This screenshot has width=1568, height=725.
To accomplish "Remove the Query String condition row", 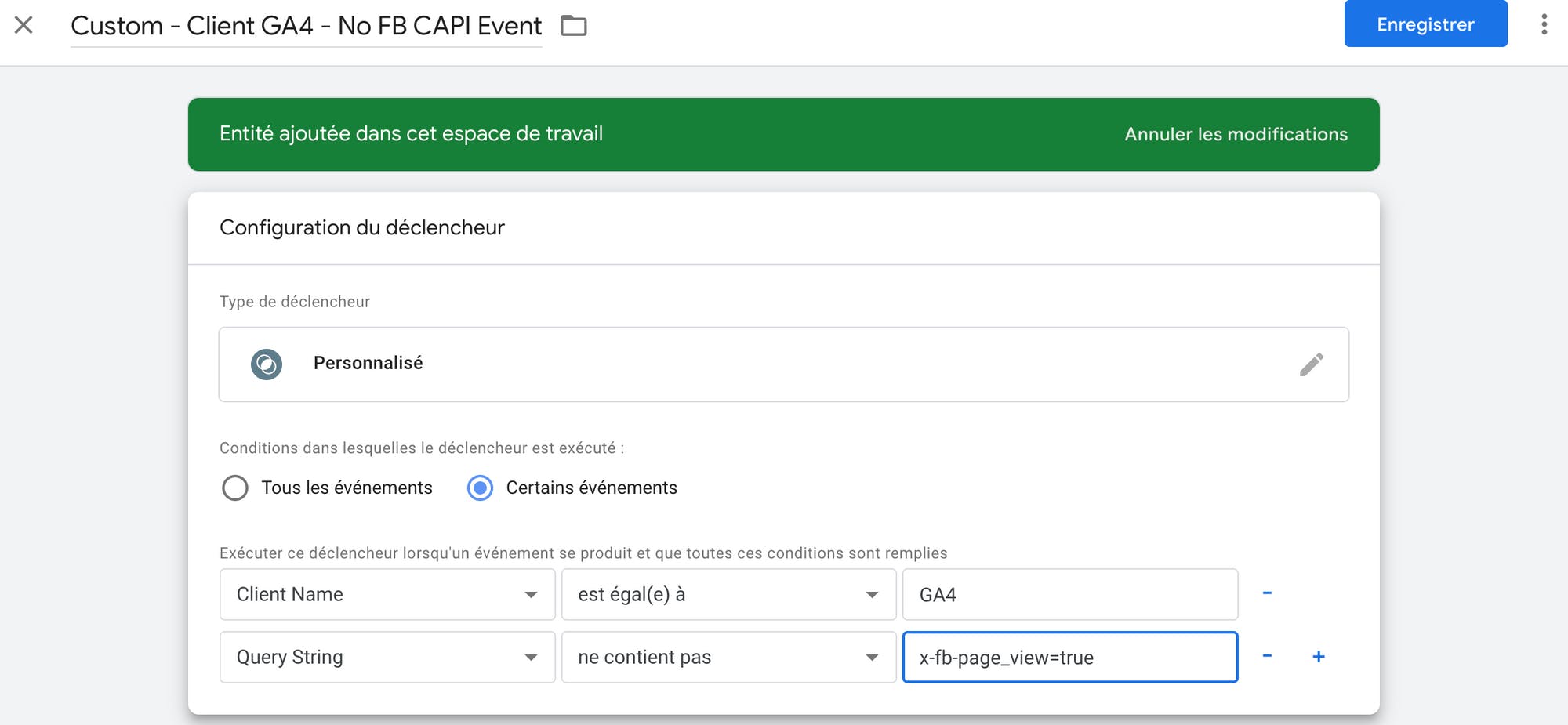I will (x=1267, y=656).
